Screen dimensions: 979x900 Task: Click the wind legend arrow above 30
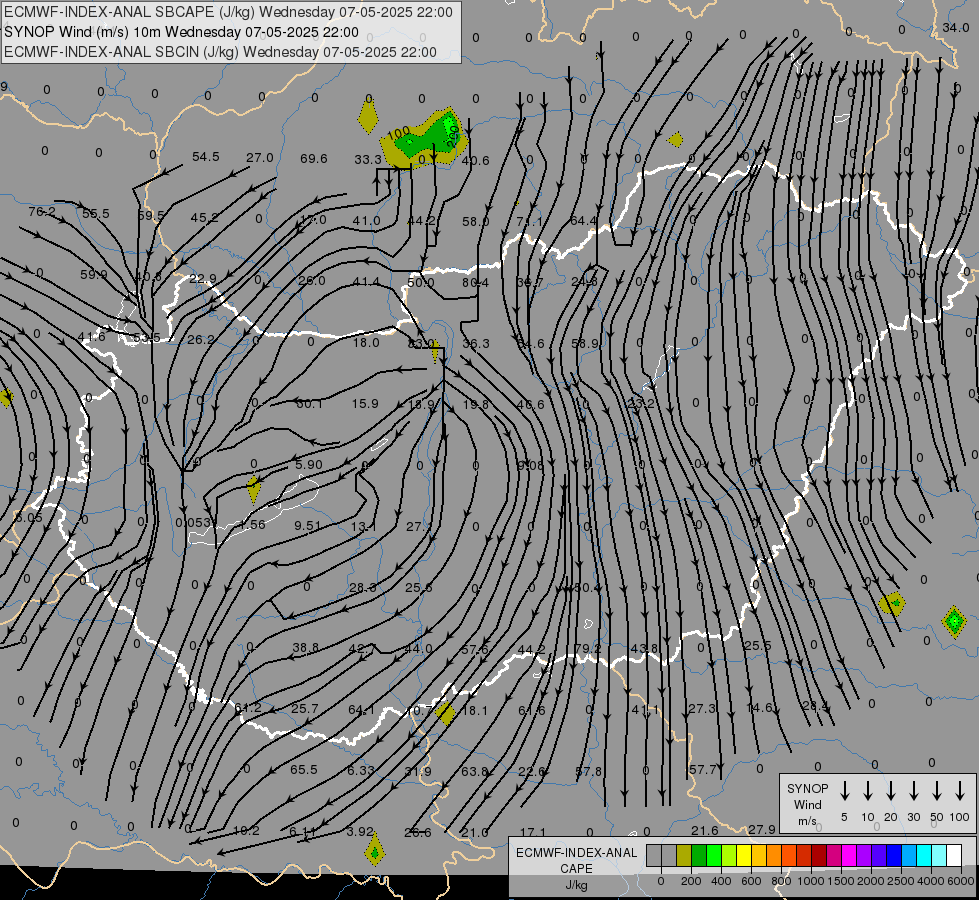pos(913,791)
